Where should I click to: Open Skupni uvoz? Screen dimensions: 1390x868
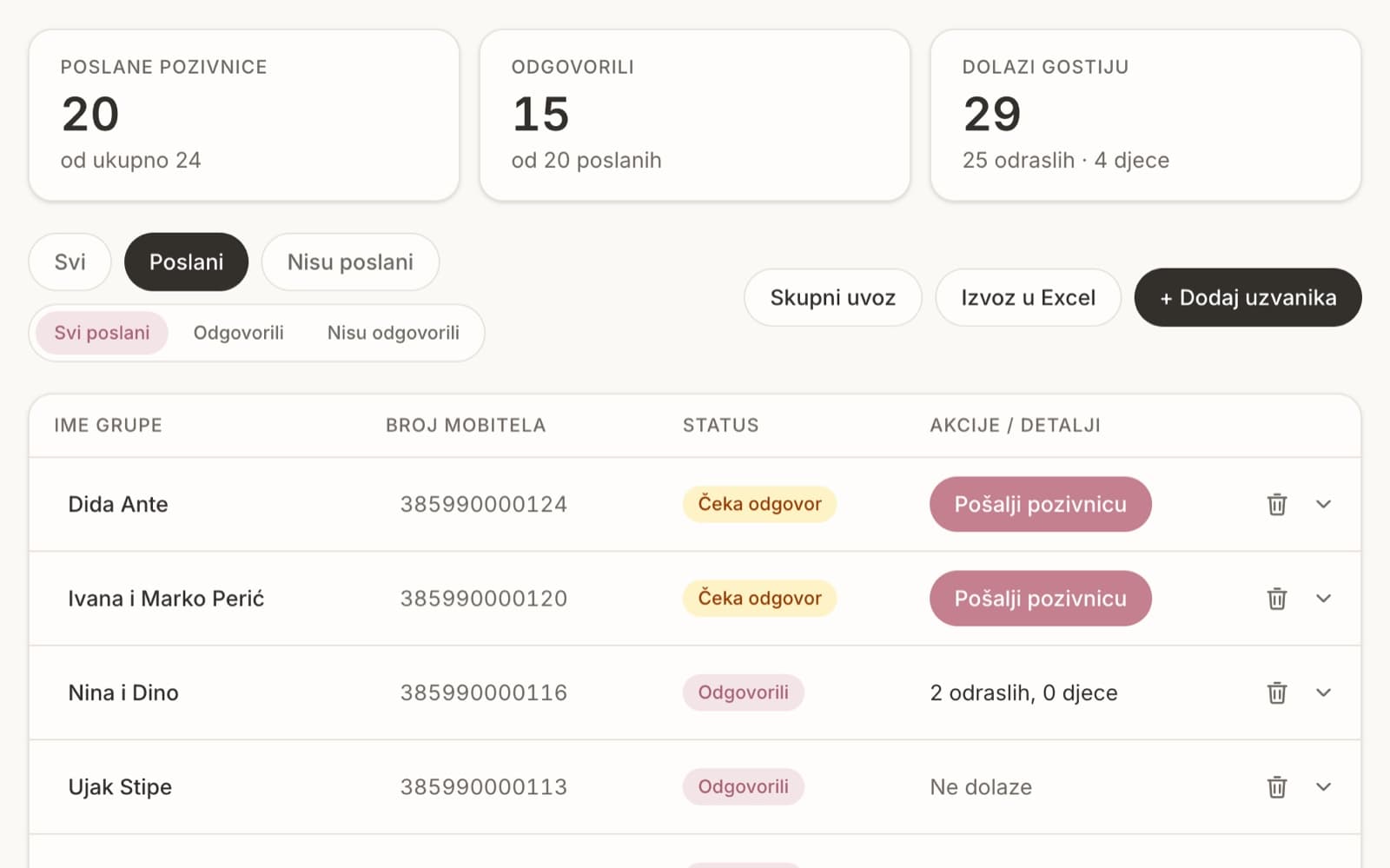[832, 297]
